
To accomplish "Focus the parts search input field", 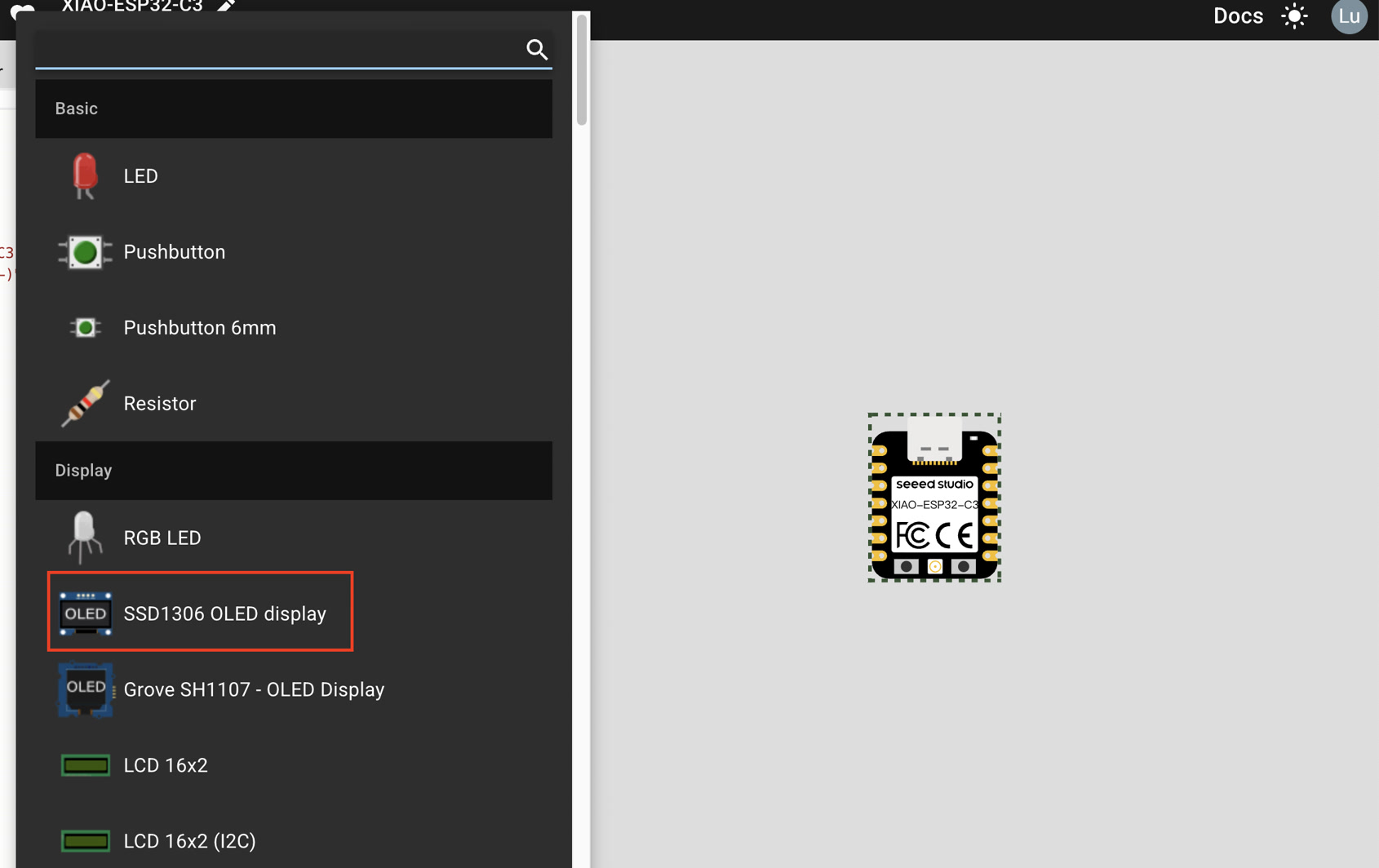I will tap(279, 50).
